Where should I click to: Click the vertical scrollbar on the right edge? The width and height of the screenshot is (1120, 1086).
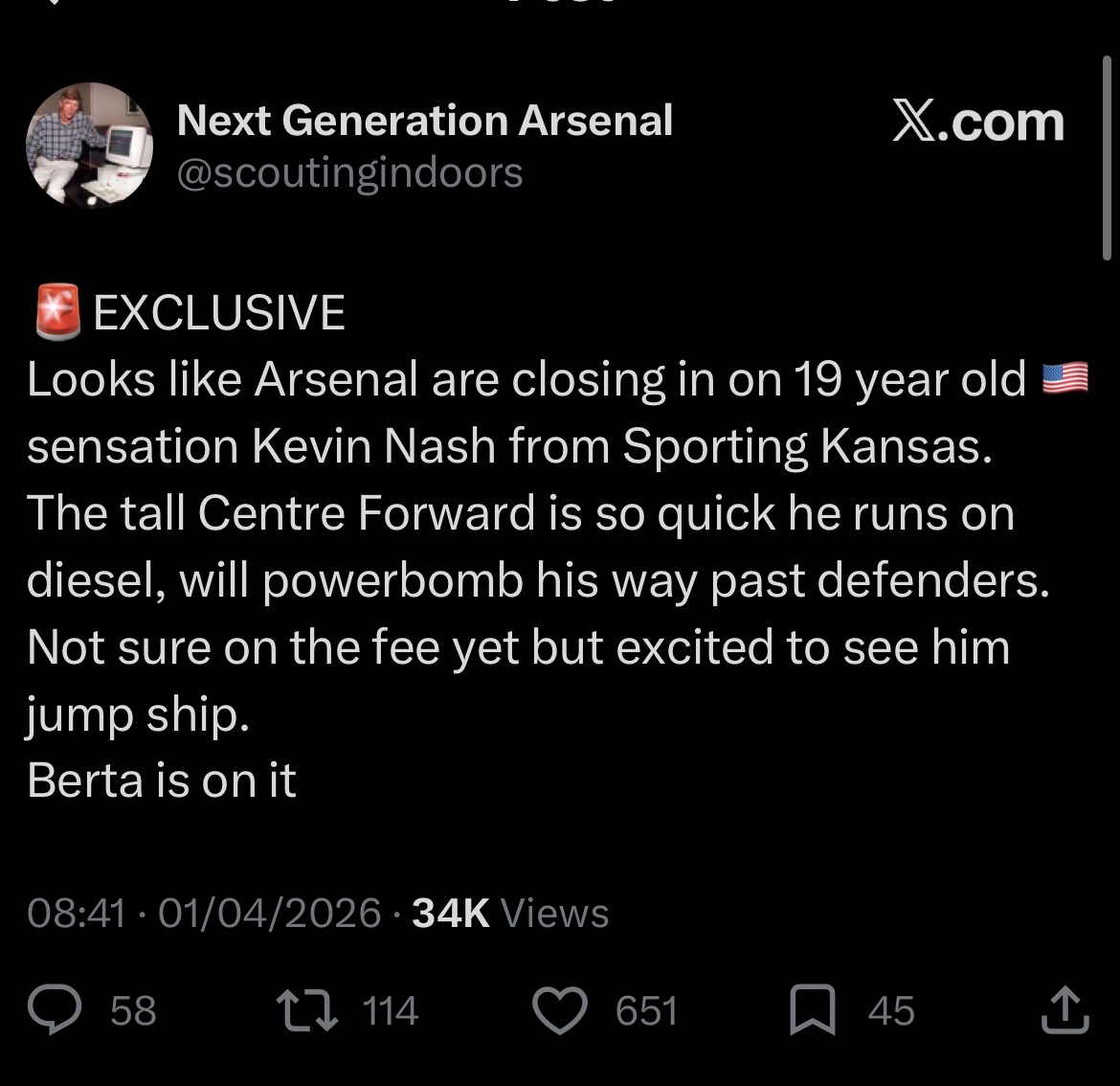1106,158
